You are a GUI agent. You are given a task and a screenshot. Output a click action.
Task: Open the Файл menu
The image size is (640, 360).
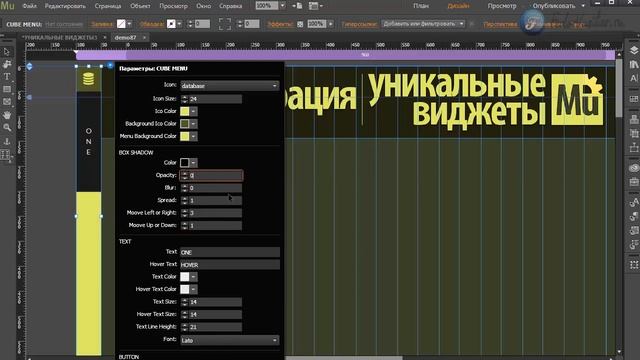pyautogui.click(x=29, y=6)
